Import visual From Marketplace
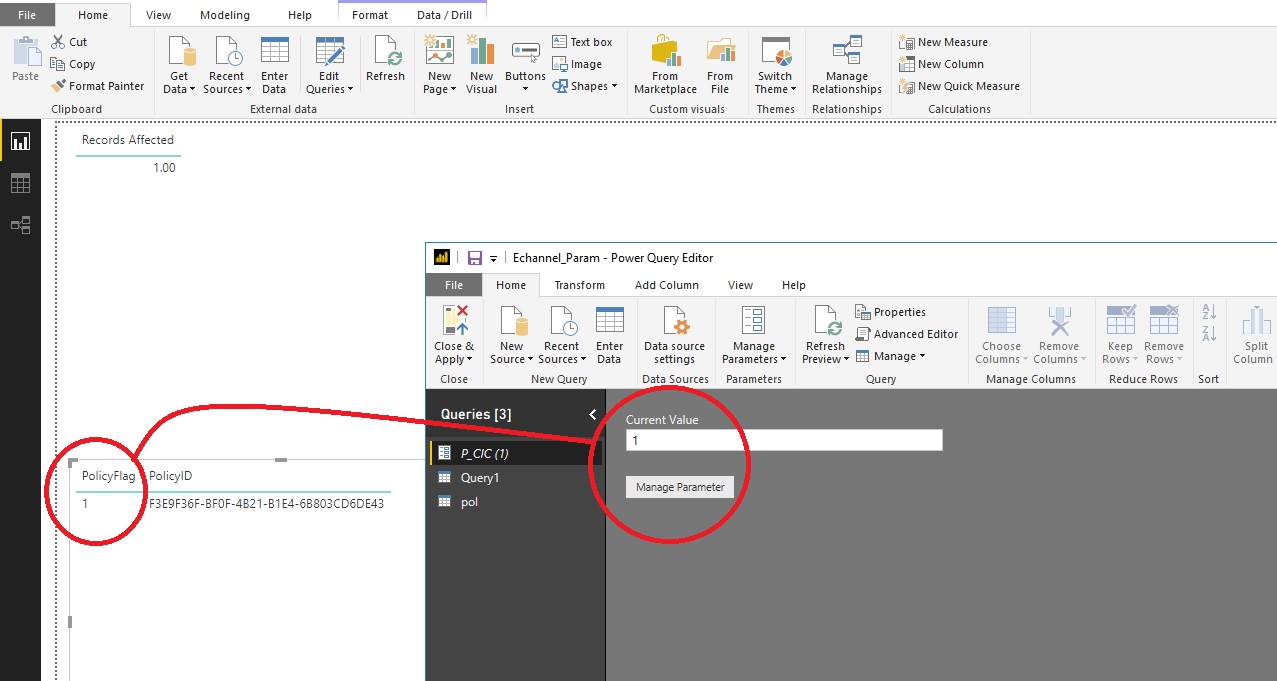1277x681 pixels. (665, 66)
